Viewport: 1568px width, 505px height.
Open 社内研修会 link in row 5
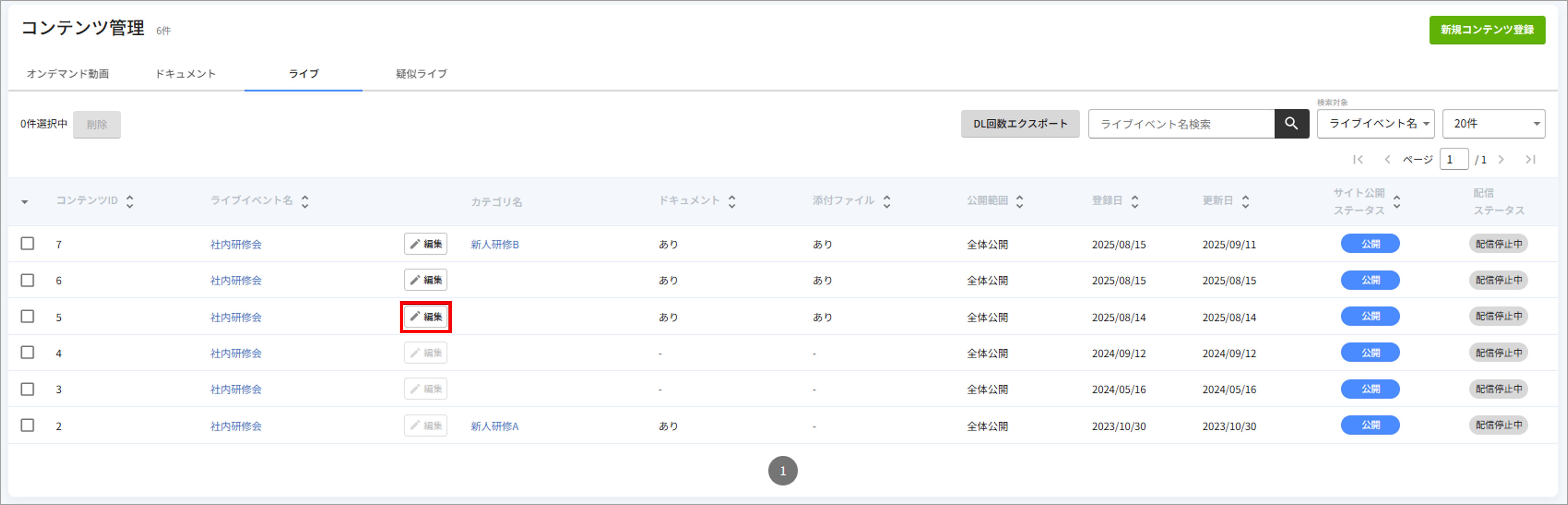236,317
